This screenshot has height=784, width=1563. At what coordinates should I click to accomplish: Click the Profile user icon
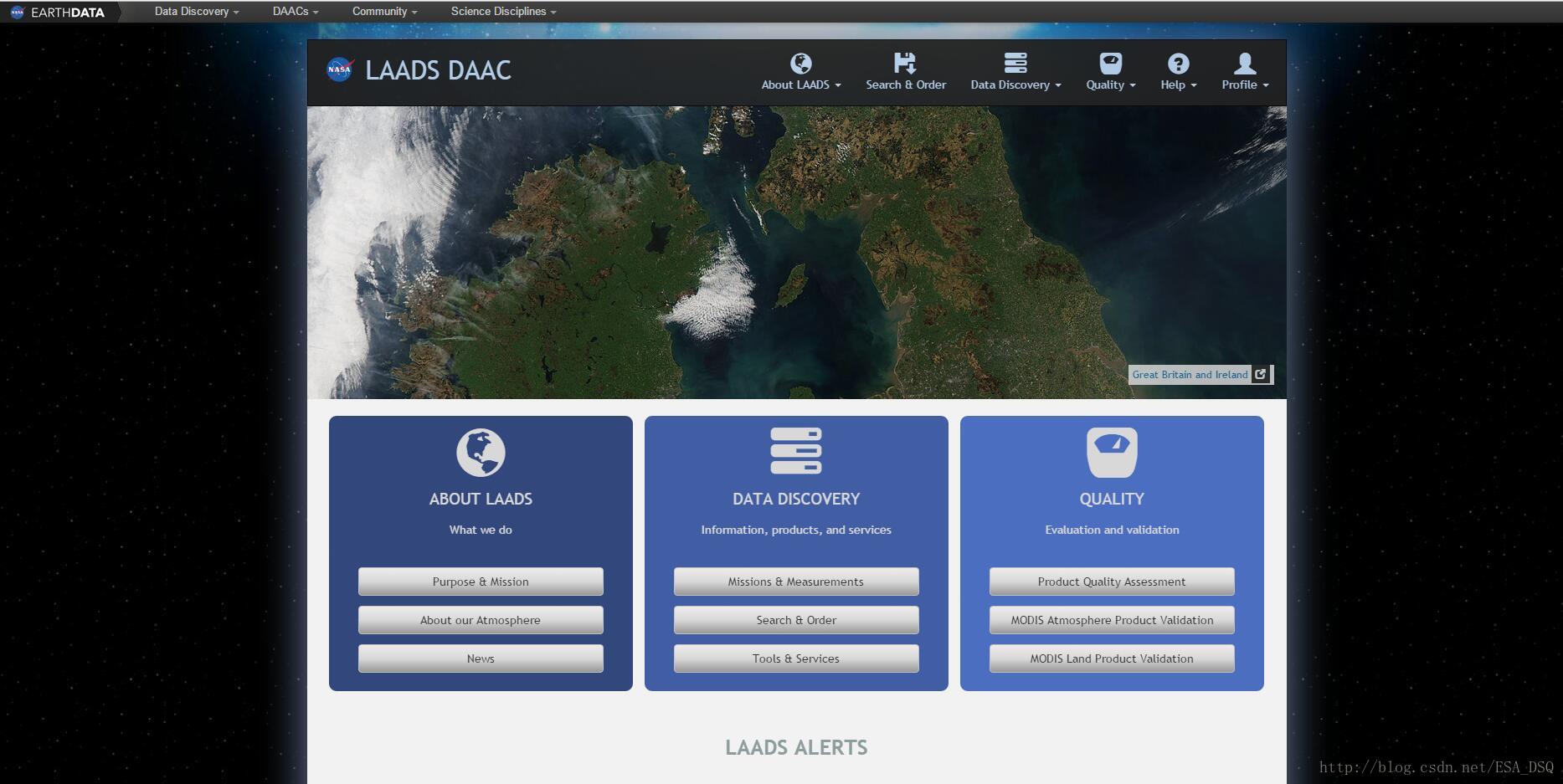[x=1245, y=64]
